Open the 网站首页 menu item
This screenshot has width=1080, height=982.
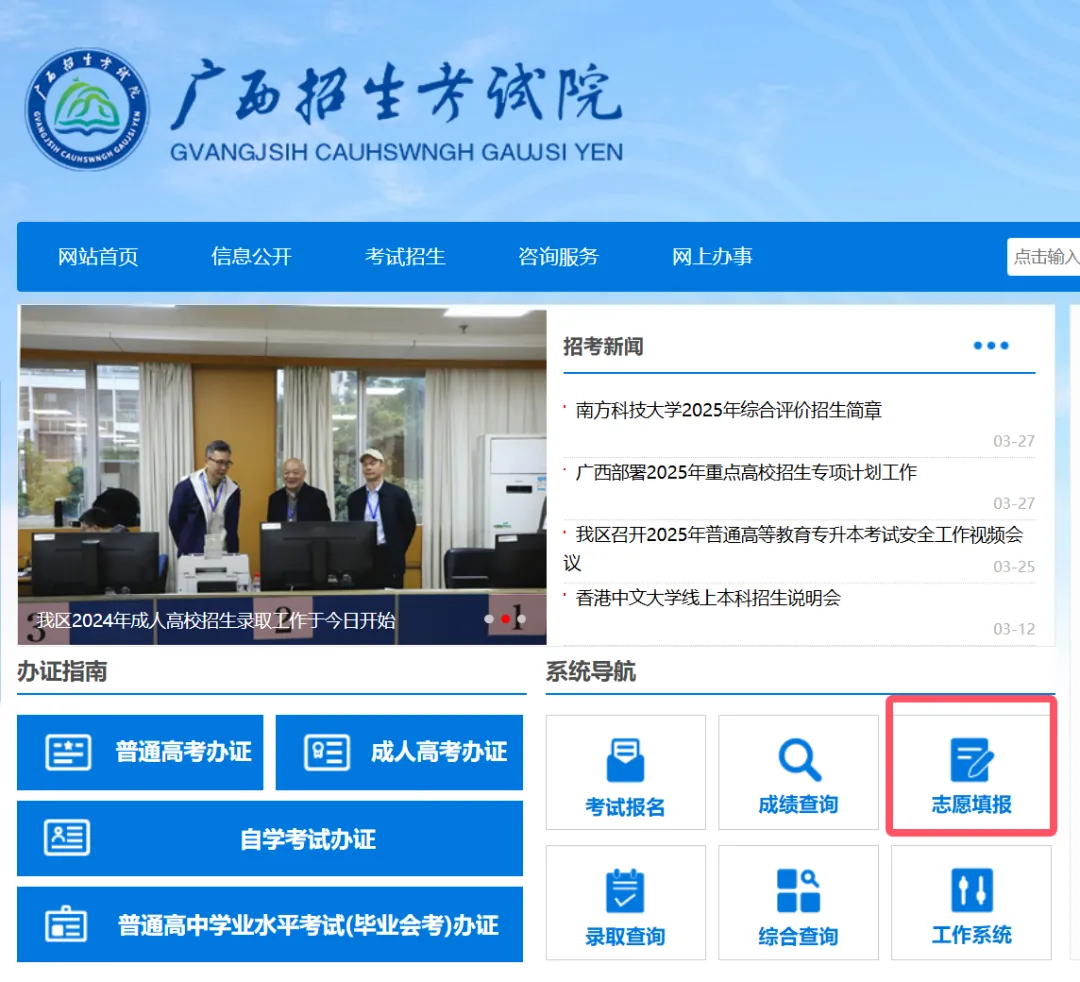(98, 257)
